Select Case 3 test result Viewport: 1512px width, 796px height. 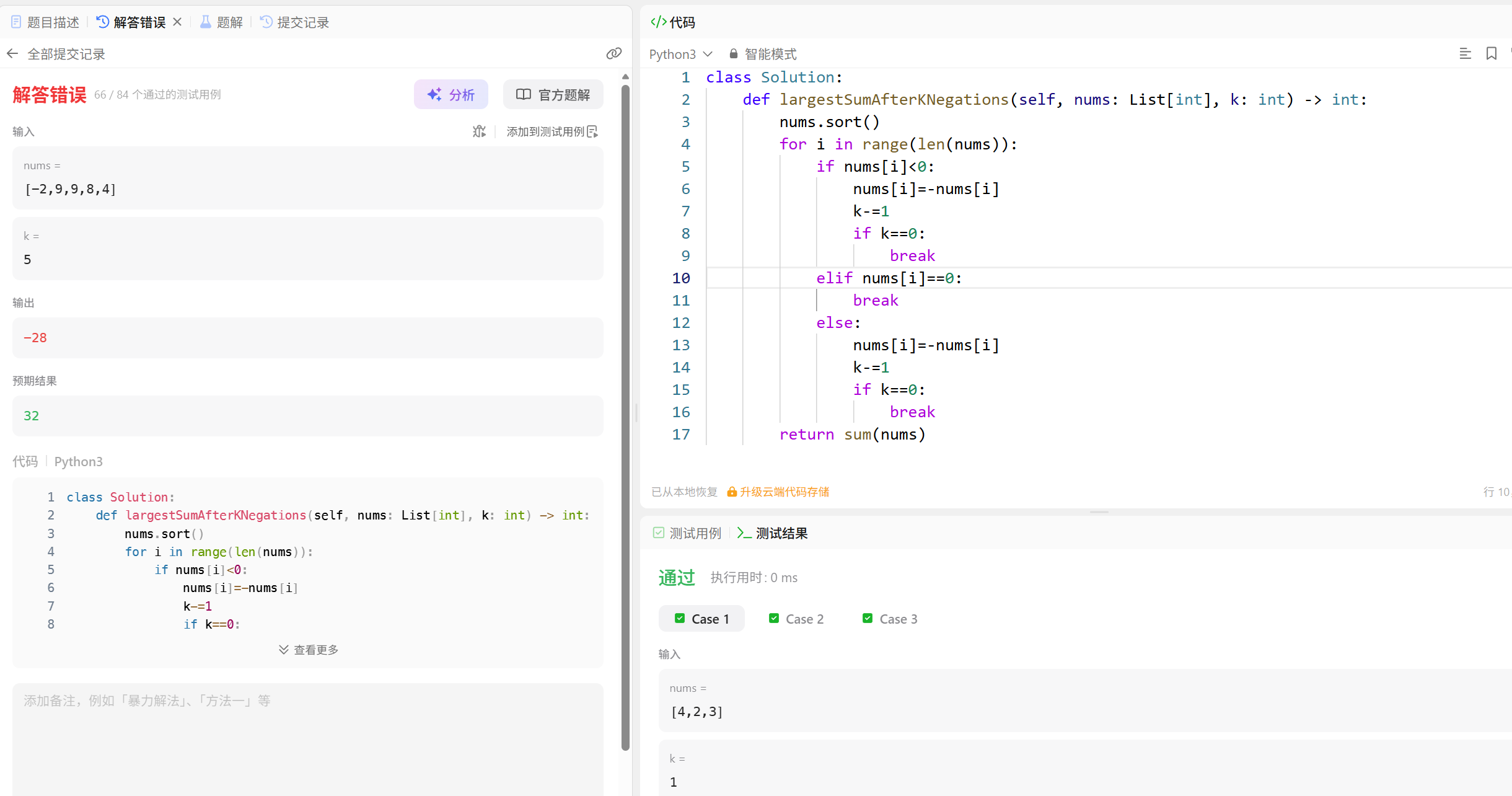tap(890, 619)
